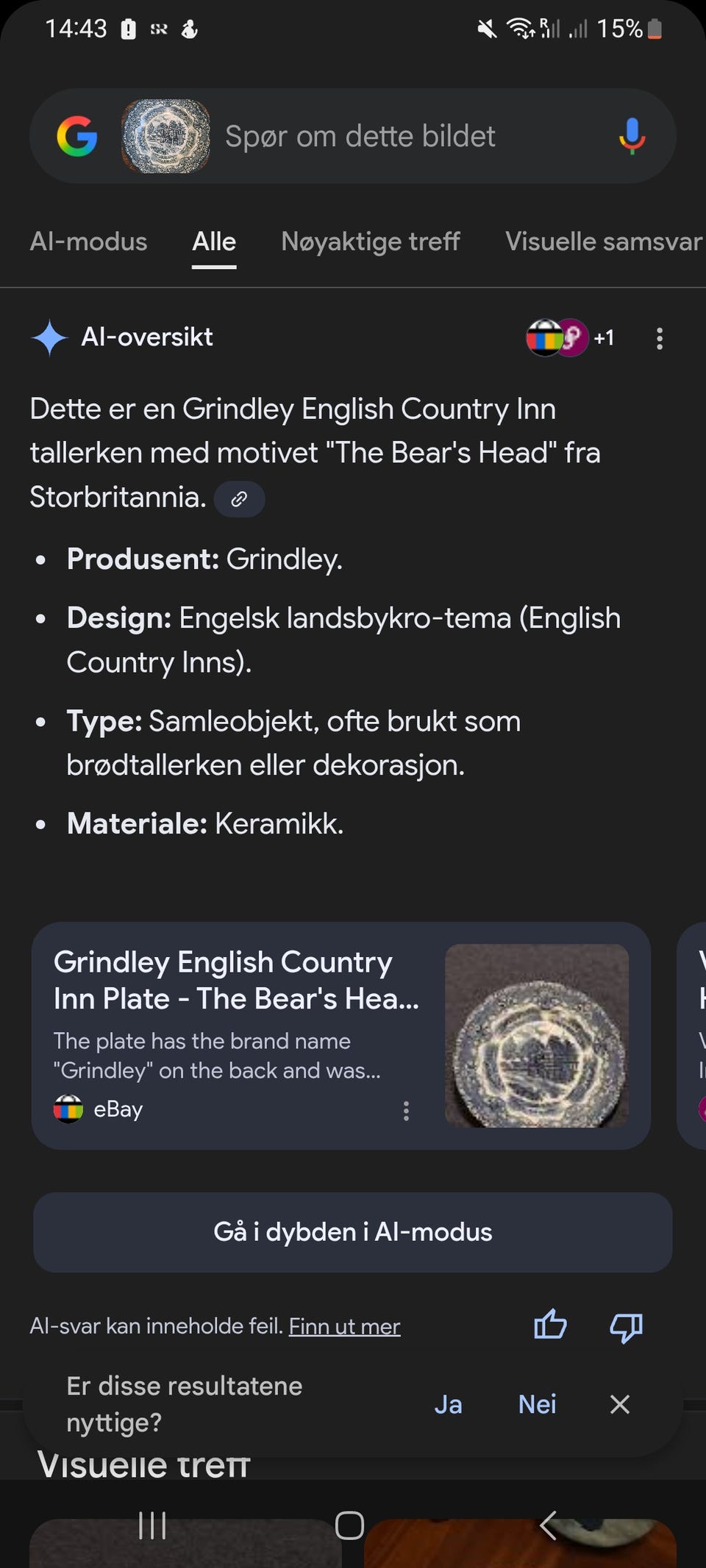Viewport: 706px width, 1568px height.
Task: Switch to Visuelle samsvar tab
Action: click(603, 242)
